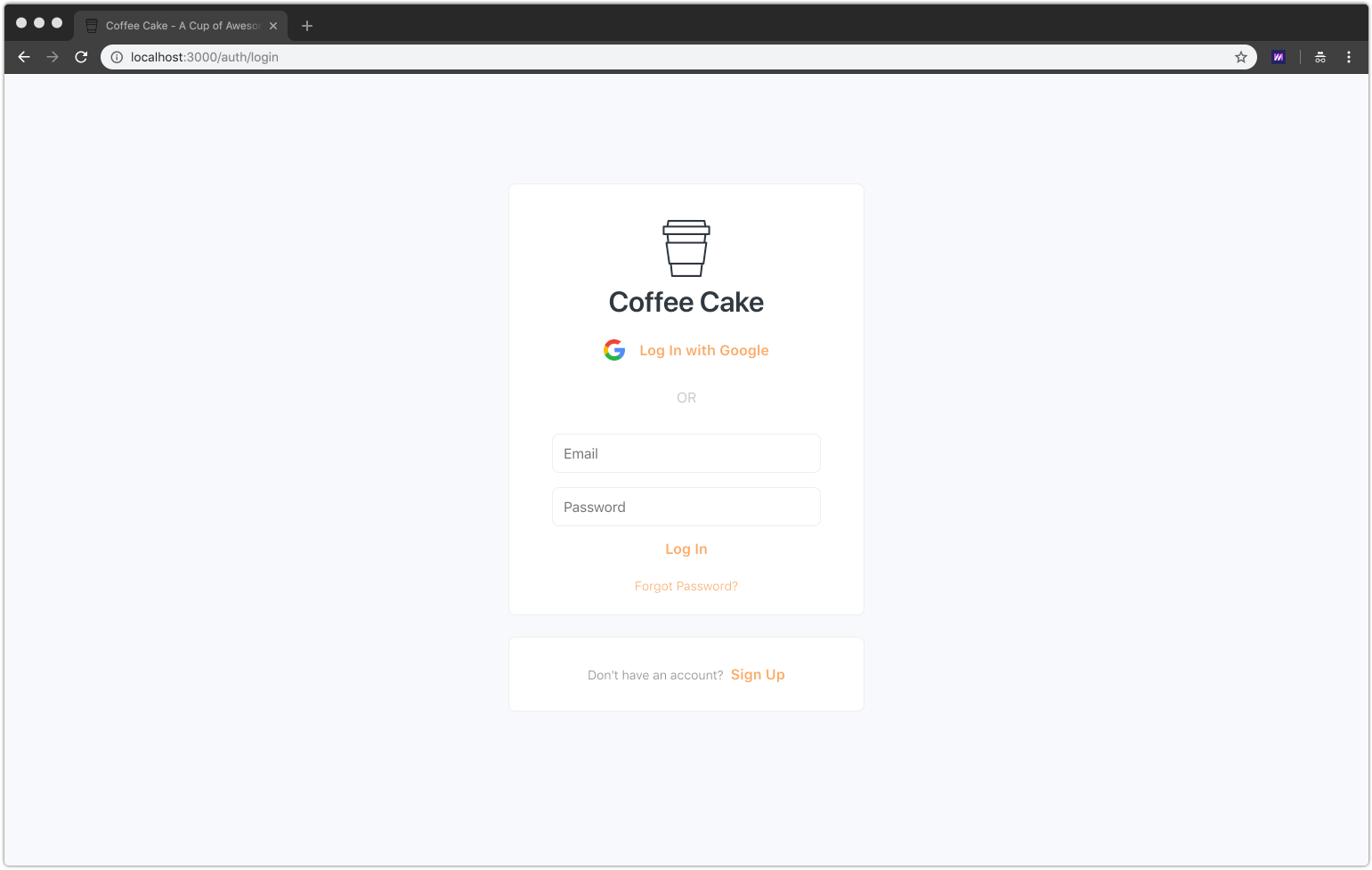1372x870 pixels.
Task: Click the red close window button
Action: click(21, 23)
